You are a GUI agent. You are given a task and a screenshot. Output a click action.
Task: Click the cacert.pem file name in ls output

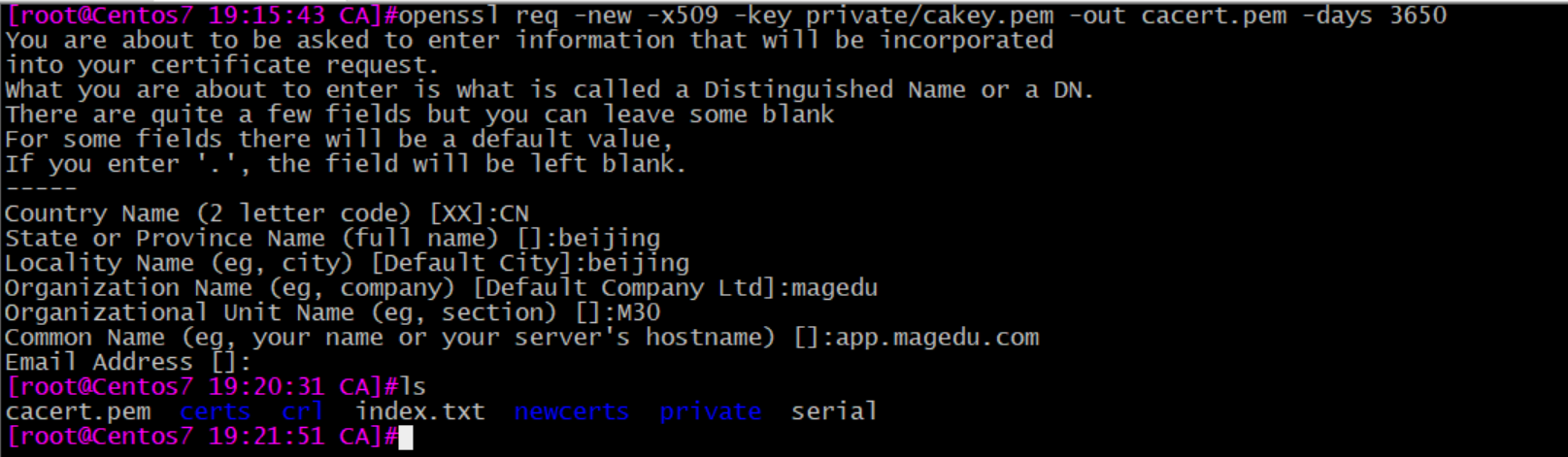point(78,412)
